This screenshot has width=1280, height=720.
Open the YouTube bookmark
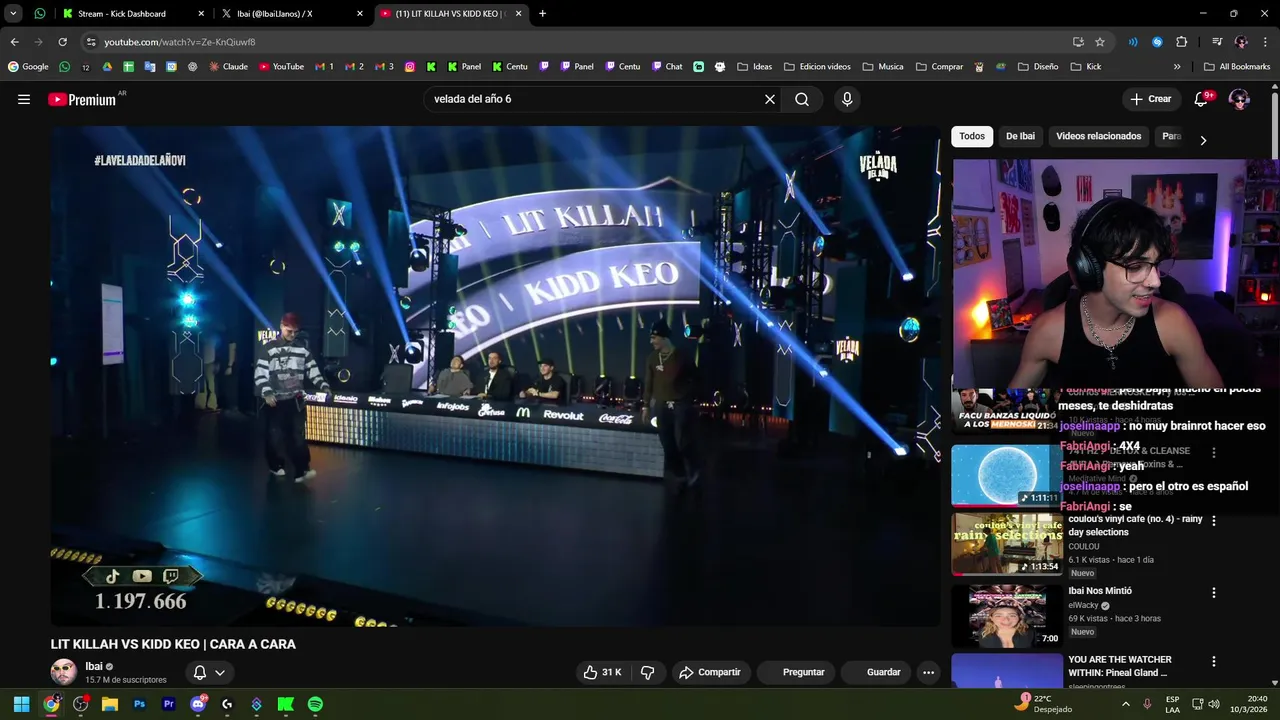click(x=281, y=67)
